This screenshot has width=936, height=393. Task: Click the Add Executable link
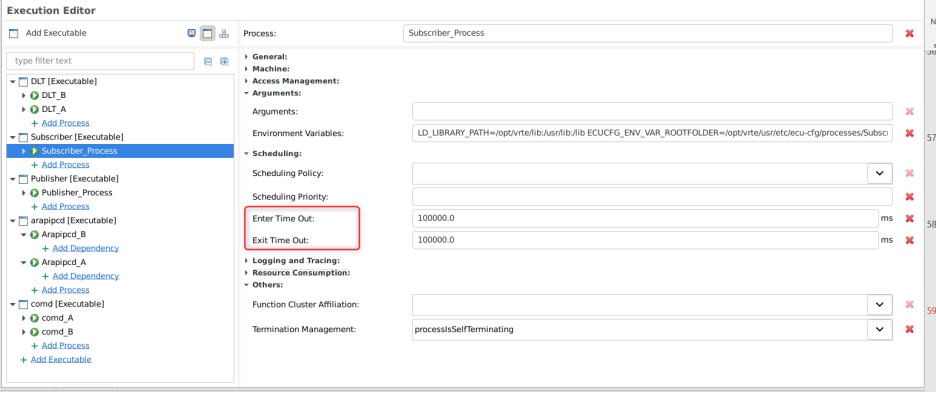pos(61,360)
